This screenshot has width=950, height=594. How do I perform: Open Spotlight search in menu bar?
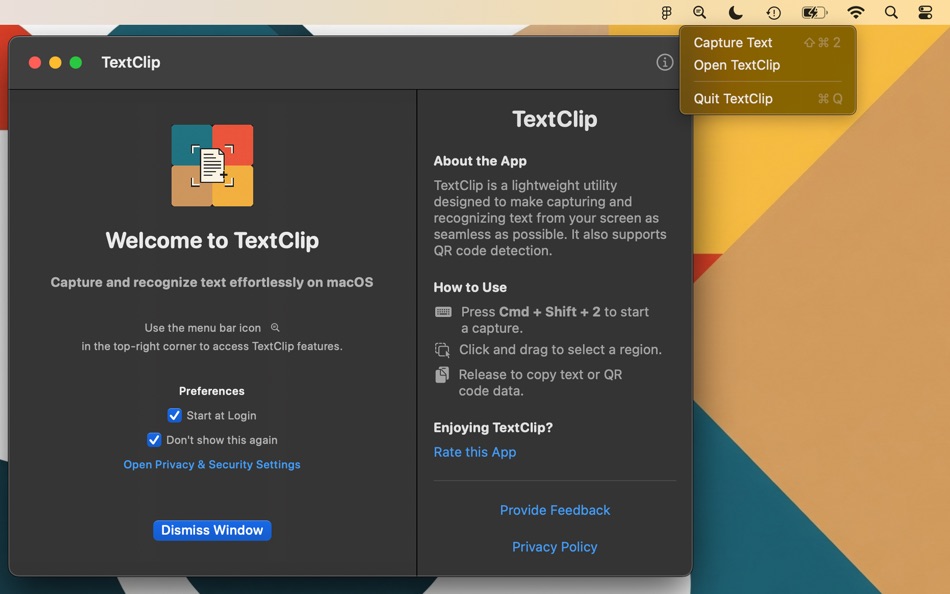click(x=891, y=12)
